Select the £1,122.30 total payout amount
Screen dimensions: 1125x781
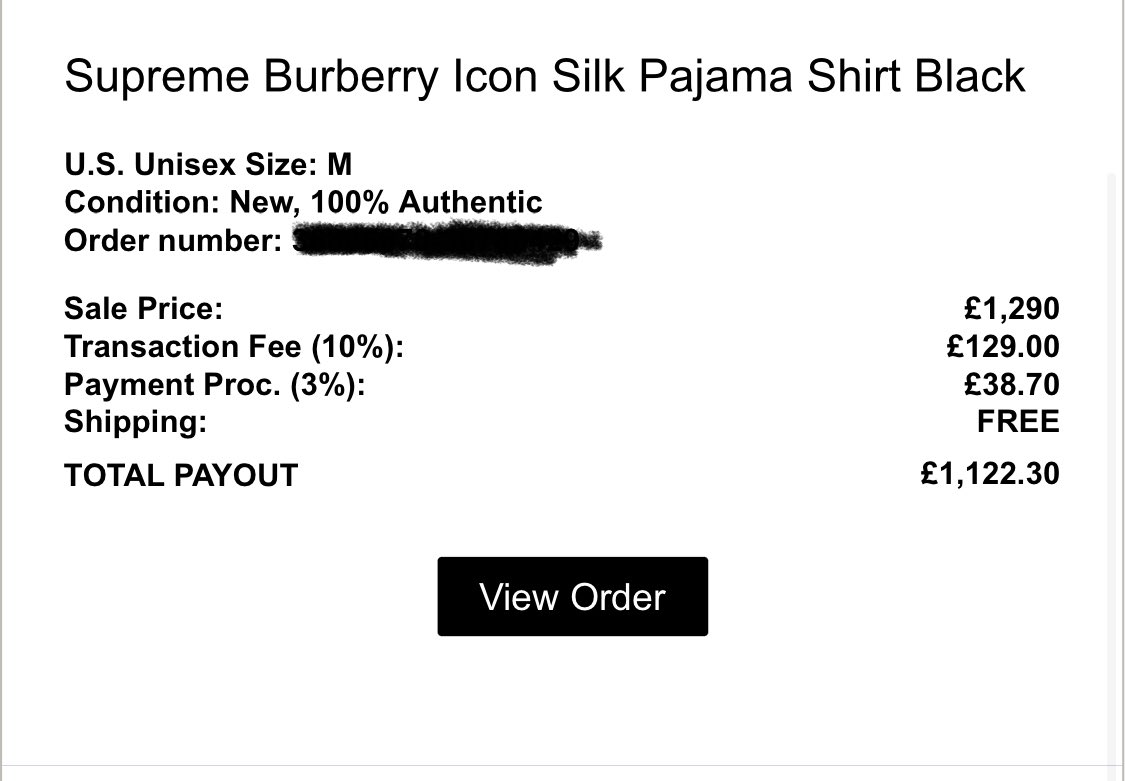point(990,474)
